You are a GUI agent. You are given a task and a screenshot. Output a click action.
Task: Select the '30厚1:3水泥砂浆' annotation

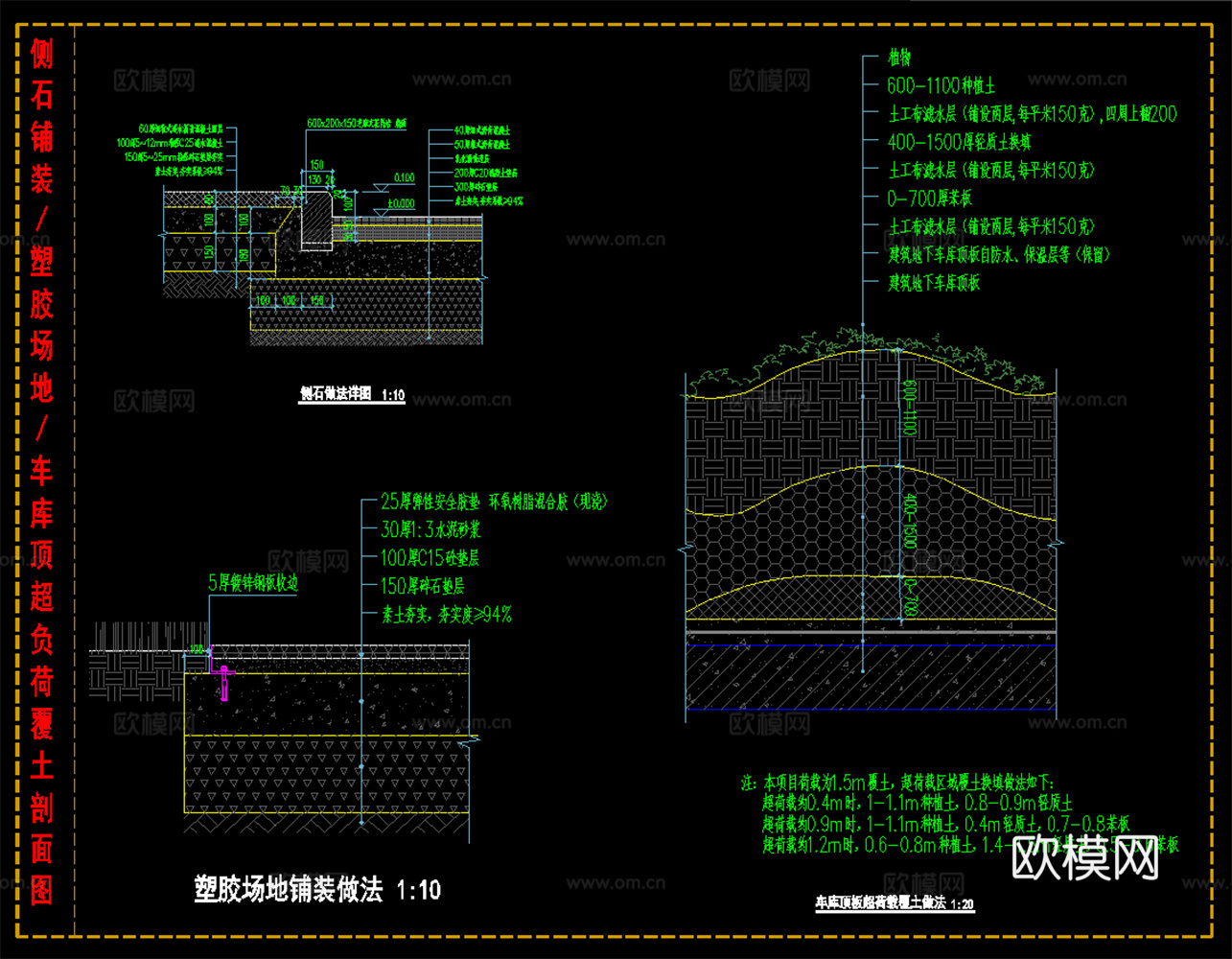[x=430, y=529]
